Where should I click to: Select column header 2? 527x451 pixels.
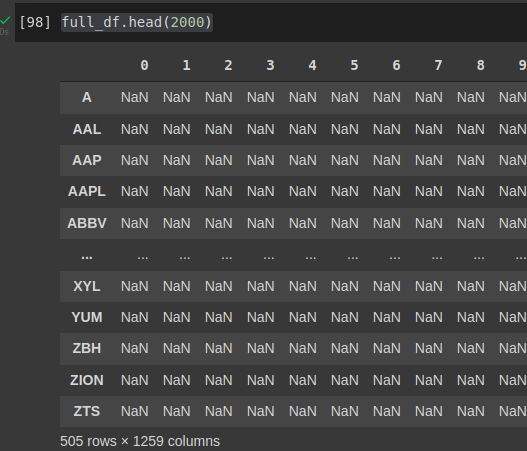point(228,65)
